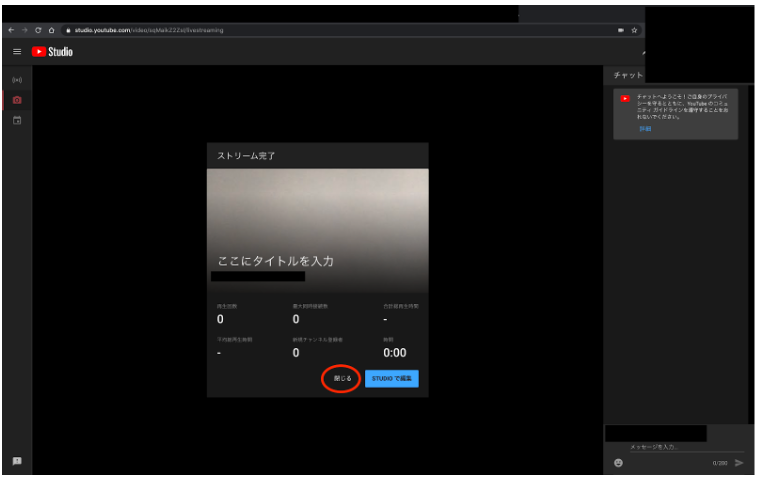Open the emoji picker in chat

619,463
